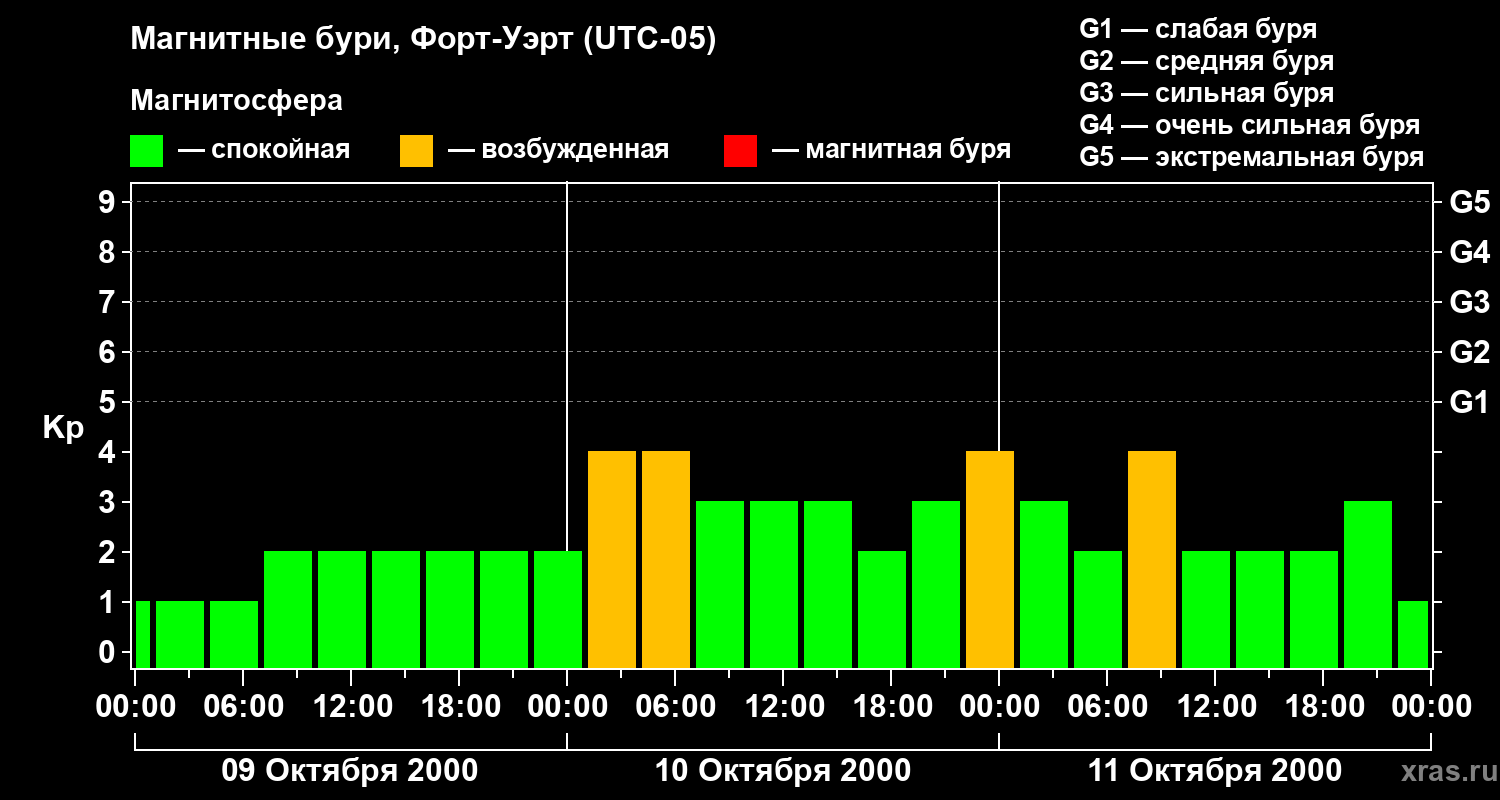
Task: Click the green 'спокойная' legend swatch
Action: point(146,151)
